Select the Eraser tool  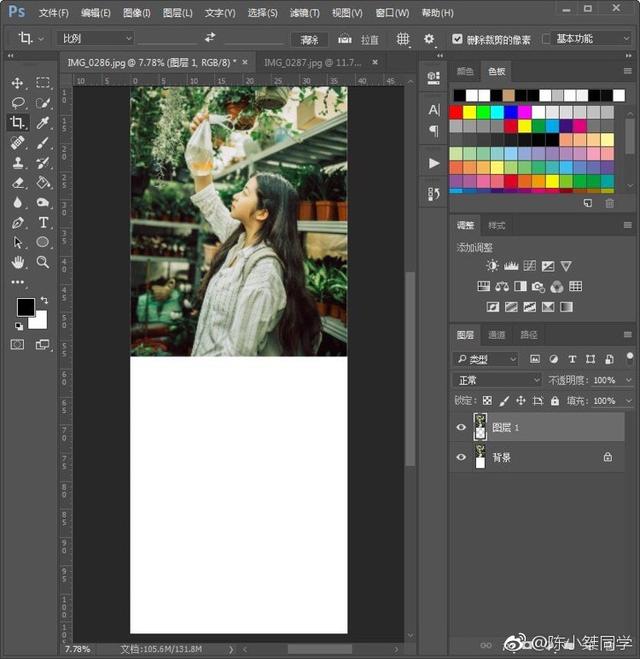coord(18,183)
